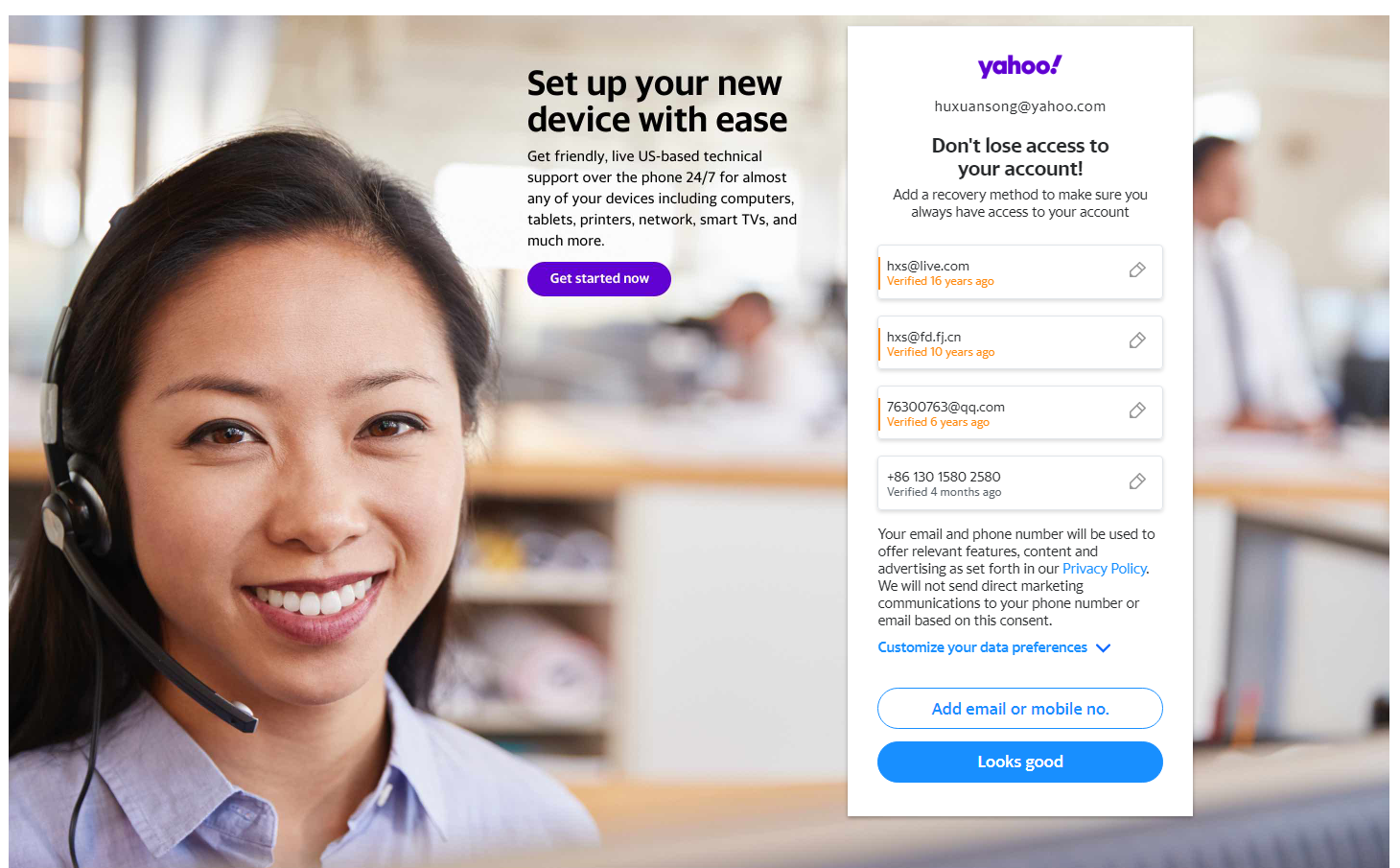Expand the data preferences chevron arrow
This screenshot has height=868, width=1400.
(x=1104, y=648)
